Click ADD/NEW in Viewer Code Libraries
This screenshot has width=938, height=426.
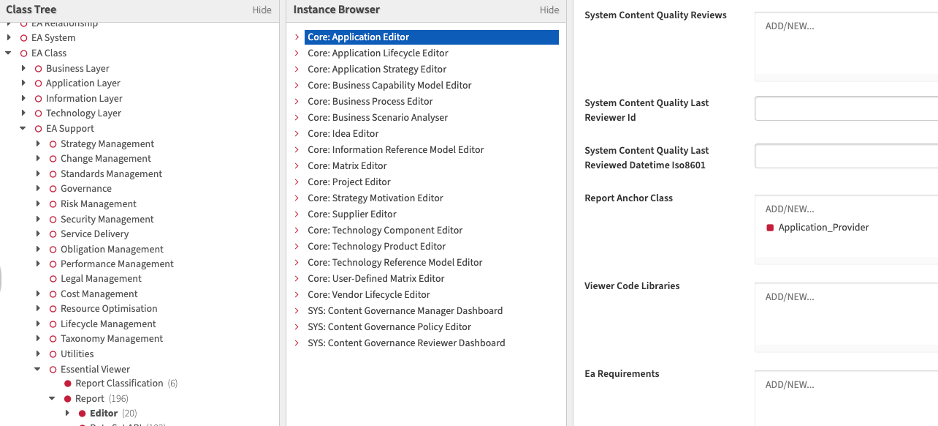[x=790, y=297]
